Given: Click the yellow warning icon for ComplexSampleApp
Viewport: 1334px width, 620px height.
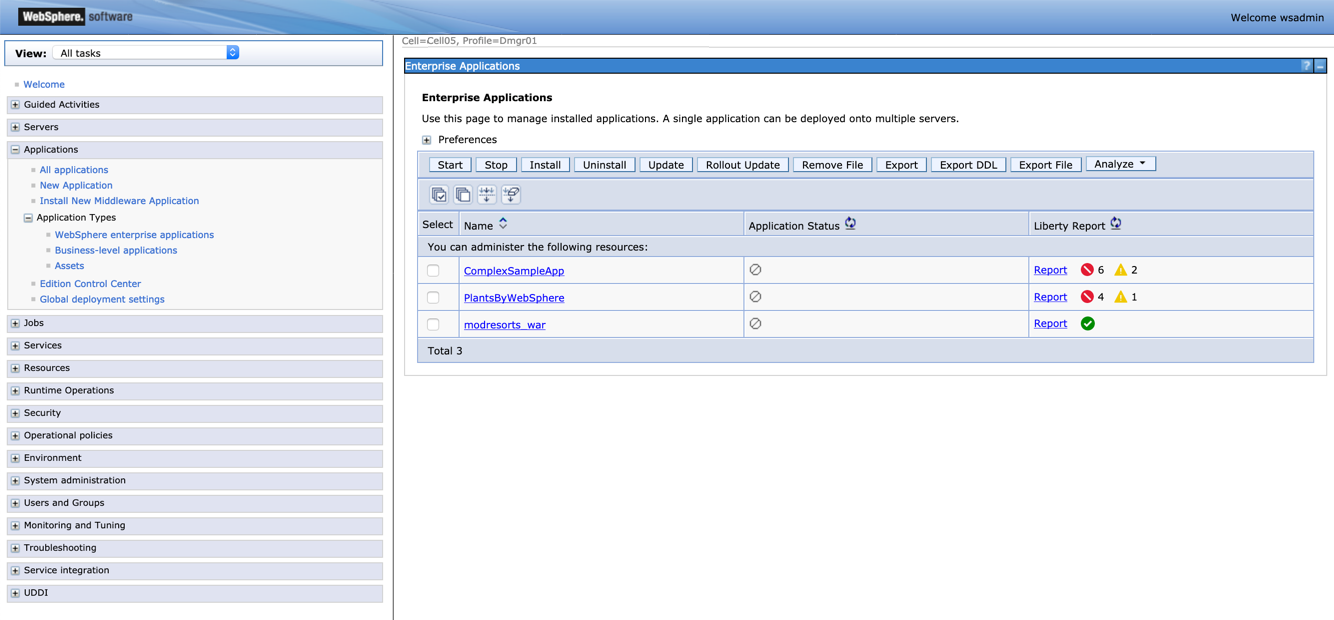Looking at the screenshot, I should [x=1121, y=270].
